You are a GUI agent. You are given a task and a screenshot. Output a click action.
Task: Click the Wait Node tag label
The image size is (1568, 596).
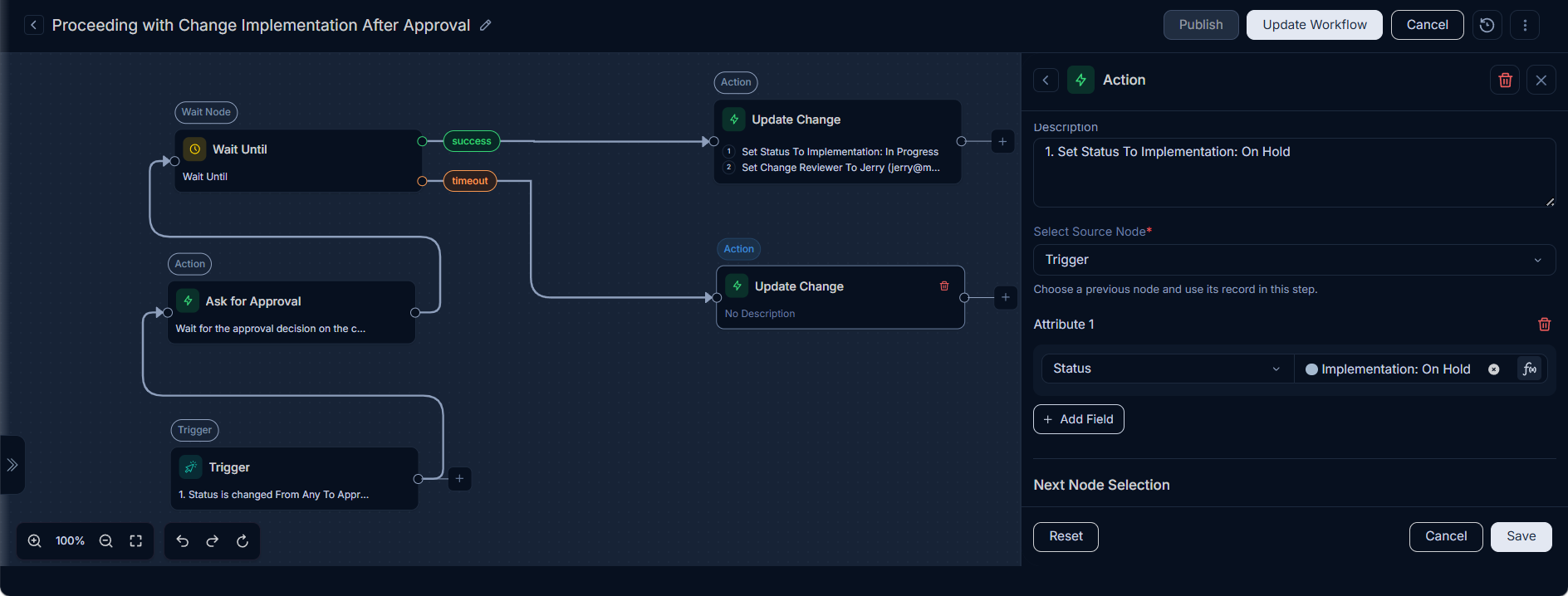[206, 112]
